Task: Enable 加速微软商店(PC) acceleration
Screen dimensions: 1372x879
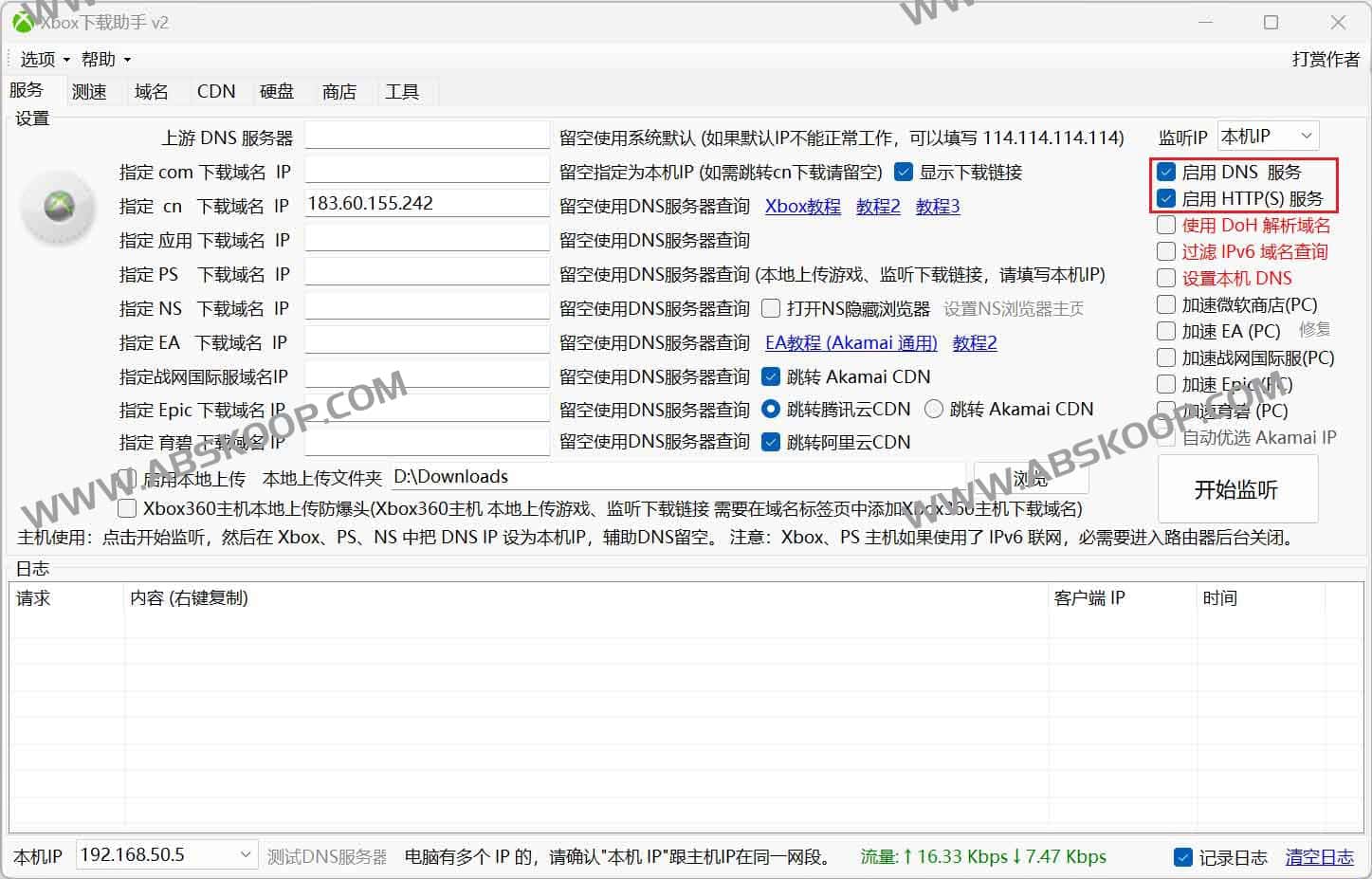Action: coord(1165,304)
